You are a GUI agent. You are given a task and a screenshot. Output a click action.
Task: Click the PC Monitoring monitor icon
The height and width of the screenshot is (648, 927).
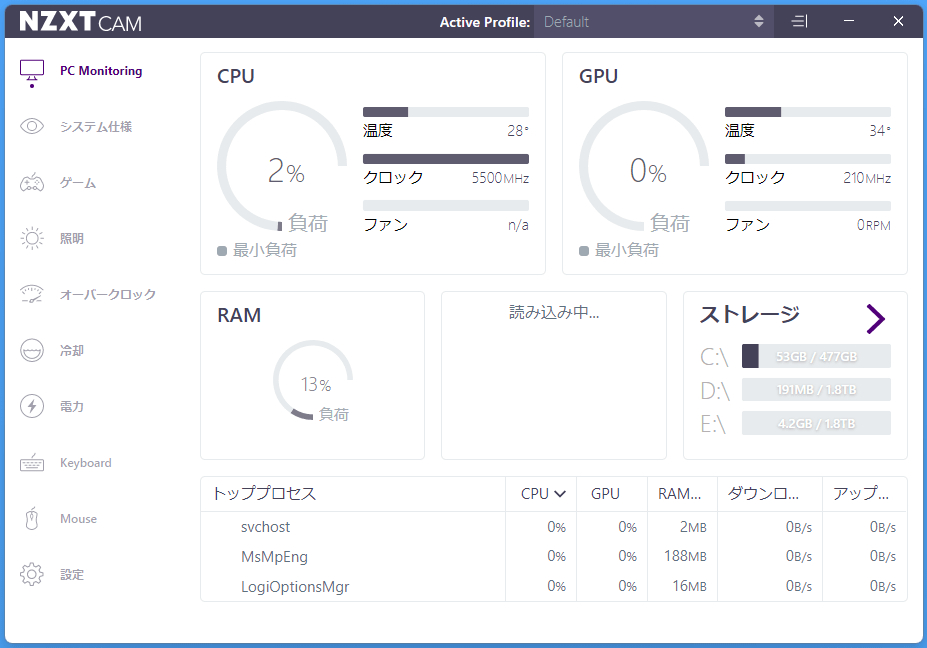coord(32,72)
